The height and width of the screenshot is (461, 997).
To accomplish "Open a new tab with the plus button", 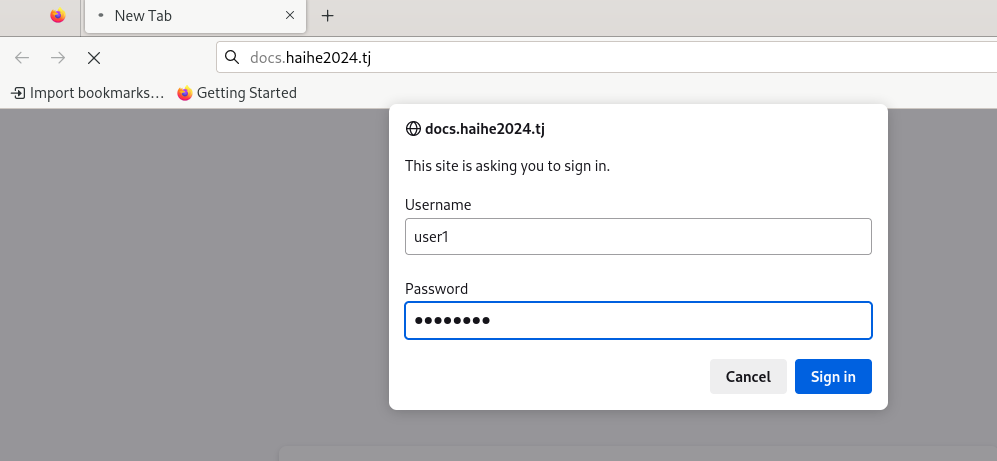I will point(327,16).
